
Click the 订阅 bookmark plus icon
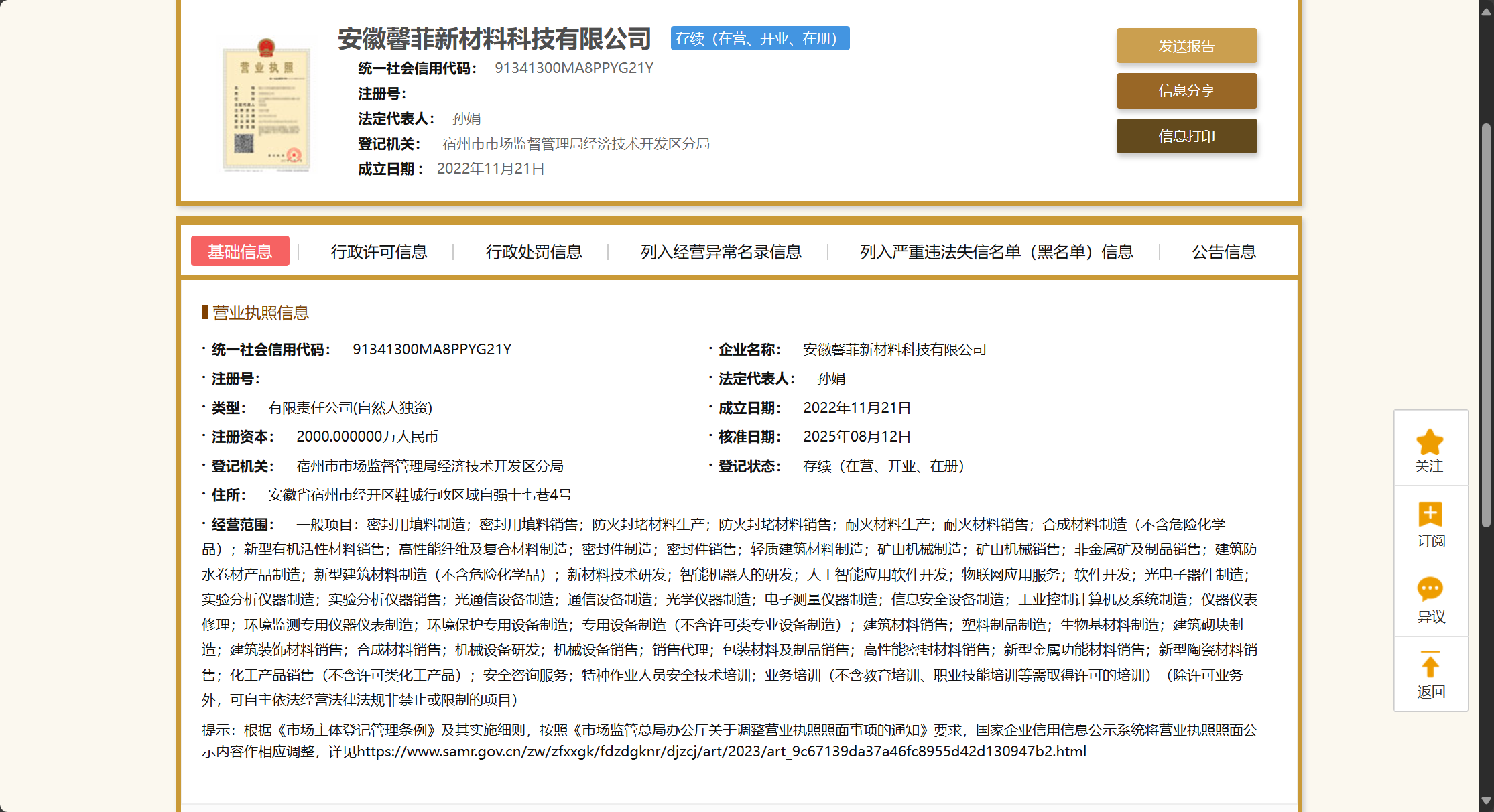(x=1430, y=515)
